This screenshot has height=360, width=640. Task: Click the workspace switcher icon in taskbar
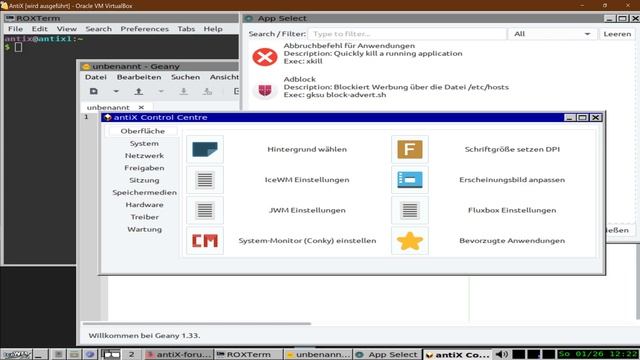[x=111, y=354]
